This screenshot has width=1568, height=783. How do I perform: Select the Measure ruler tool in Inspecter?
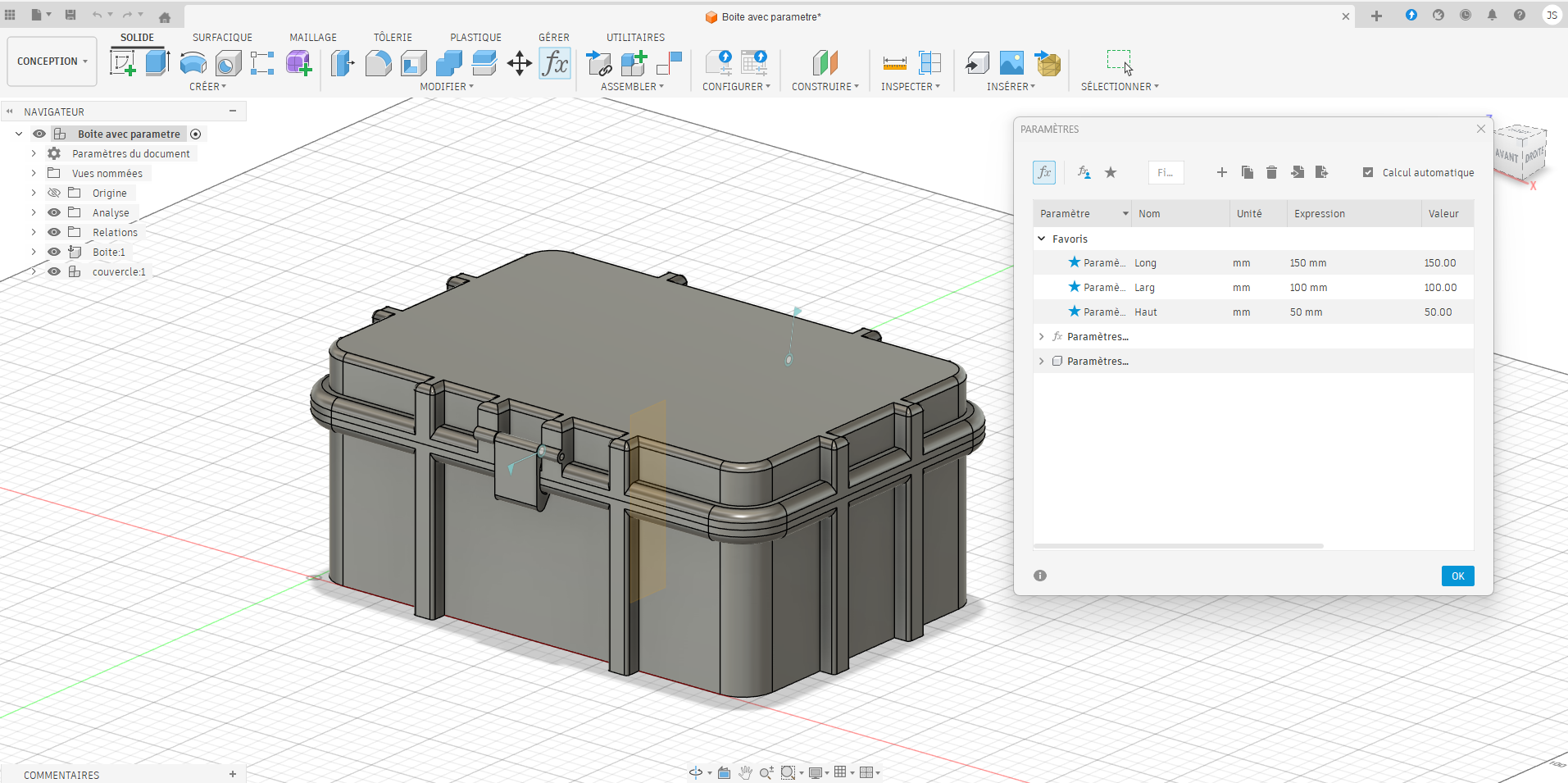[894, 63]
